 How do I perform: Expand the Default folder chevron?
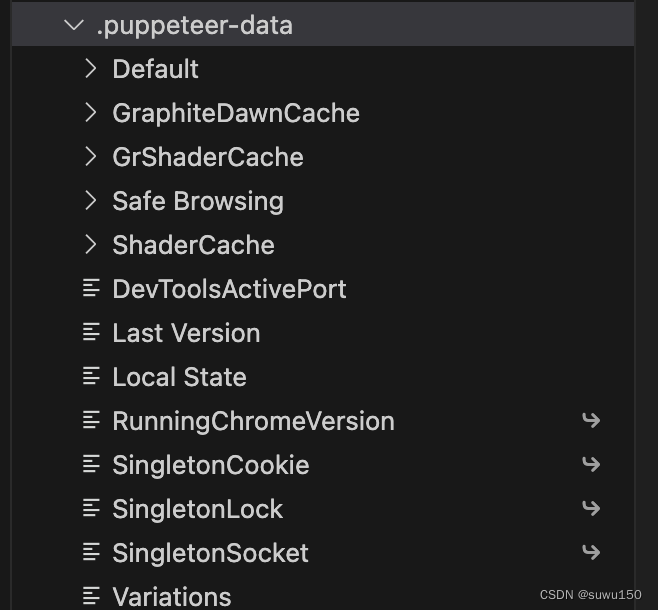[x=91, y=69]
